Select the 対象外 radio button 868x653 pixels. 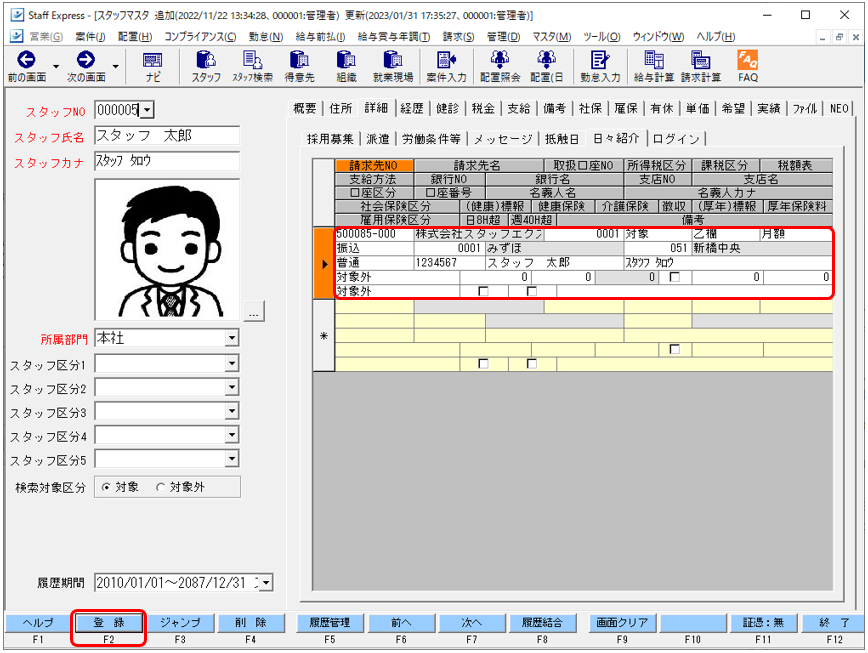pyautogui.click(x=161, y=488)
